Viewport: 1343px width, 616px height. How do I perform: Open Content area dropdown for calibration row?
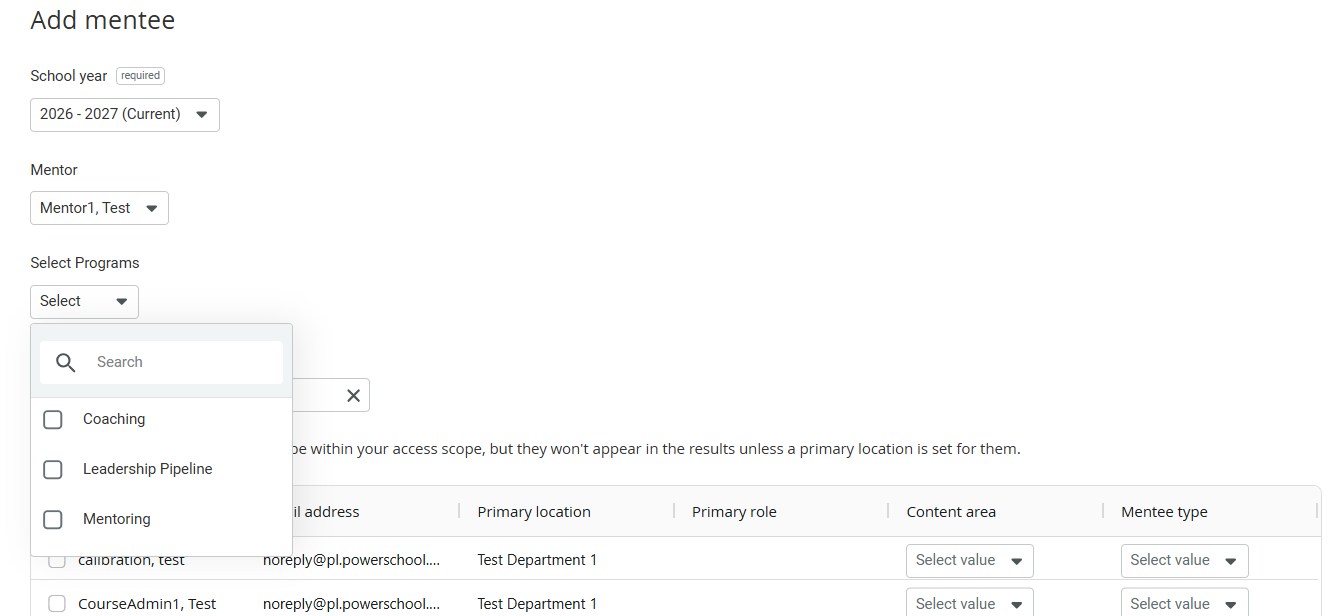tap(970, 561)
